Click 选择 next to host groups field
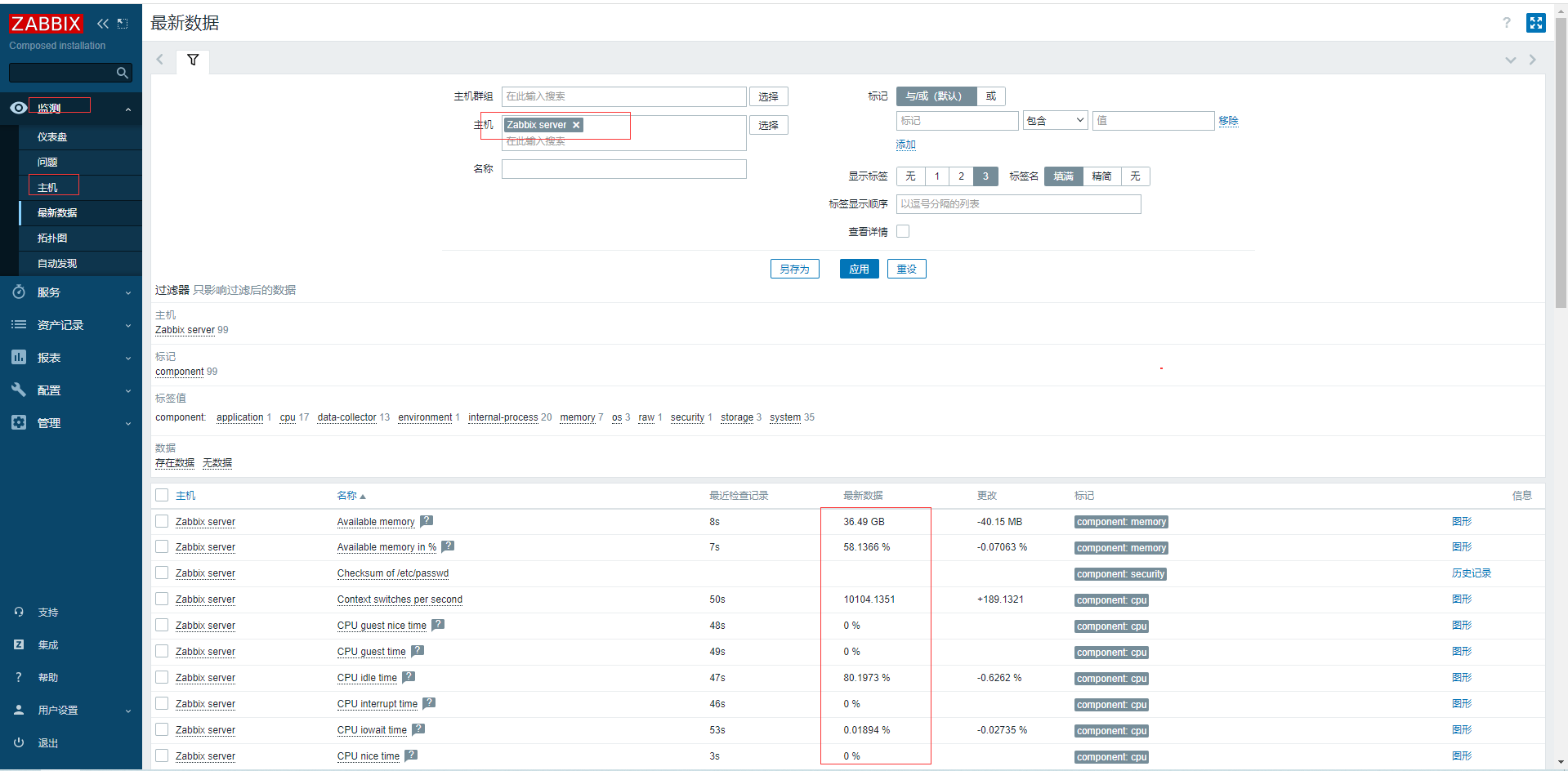 pos(768,96)
